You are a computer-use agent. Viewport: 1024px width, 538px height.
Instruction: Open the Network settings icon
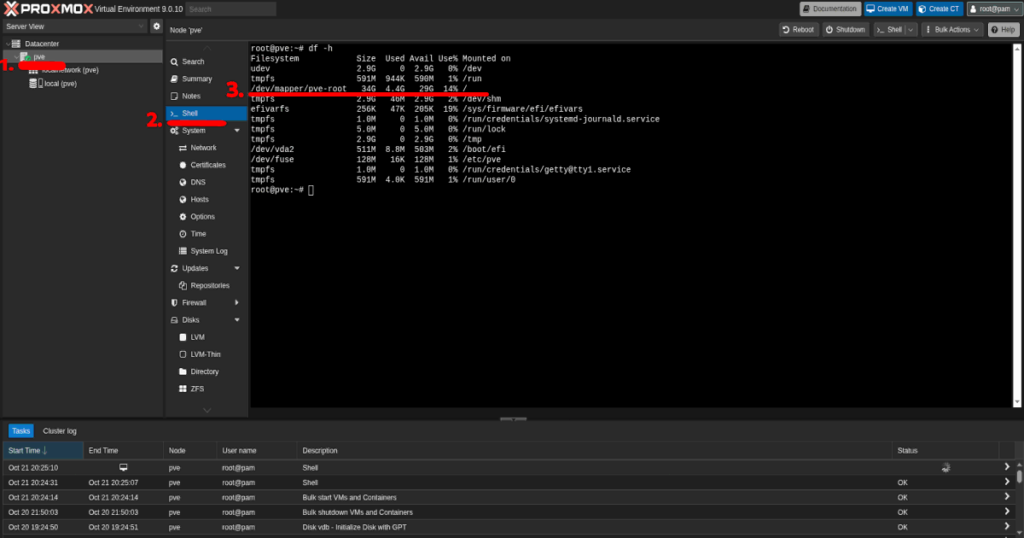(x=182, y=148)
